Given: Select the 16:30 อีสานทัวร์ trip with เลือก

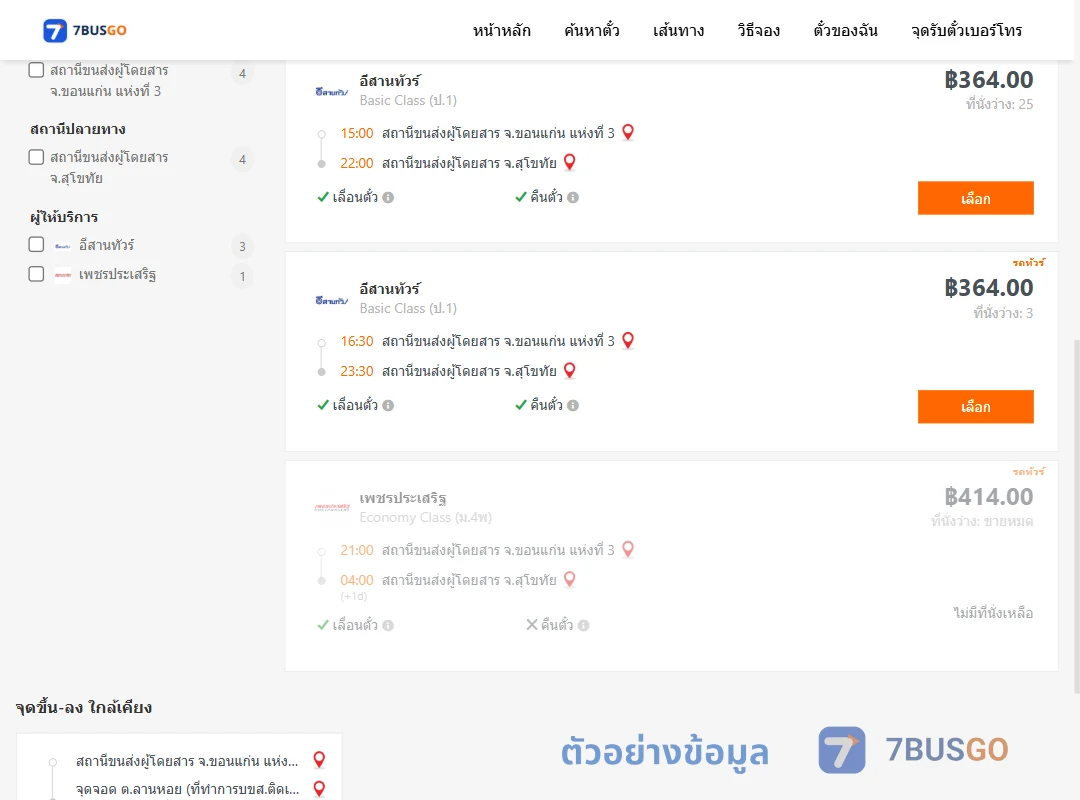Looking at the screenshot, I should pyautogui.click(x=975, y=407).
